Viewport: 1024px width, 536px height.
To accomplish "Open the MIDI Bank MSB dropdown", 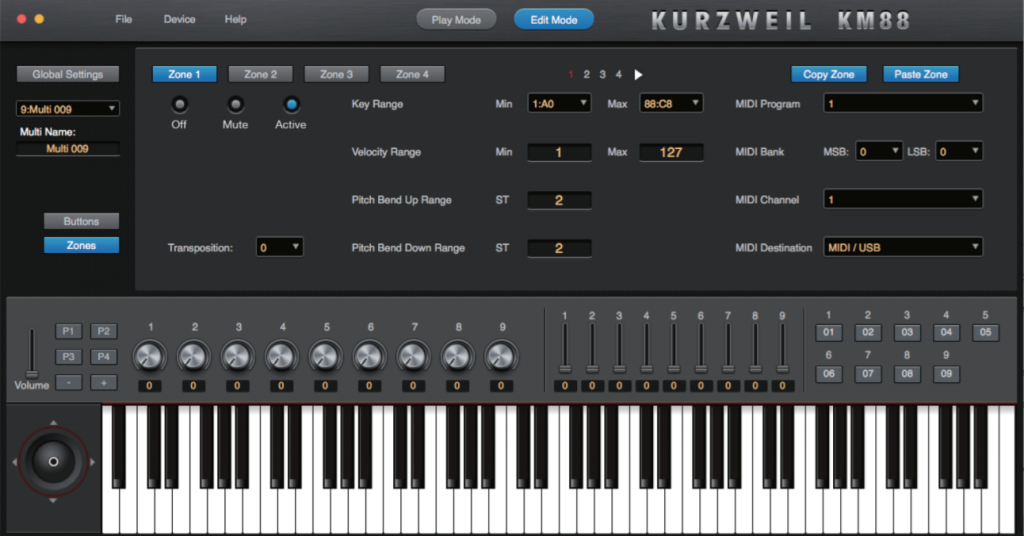I will 879,151.
